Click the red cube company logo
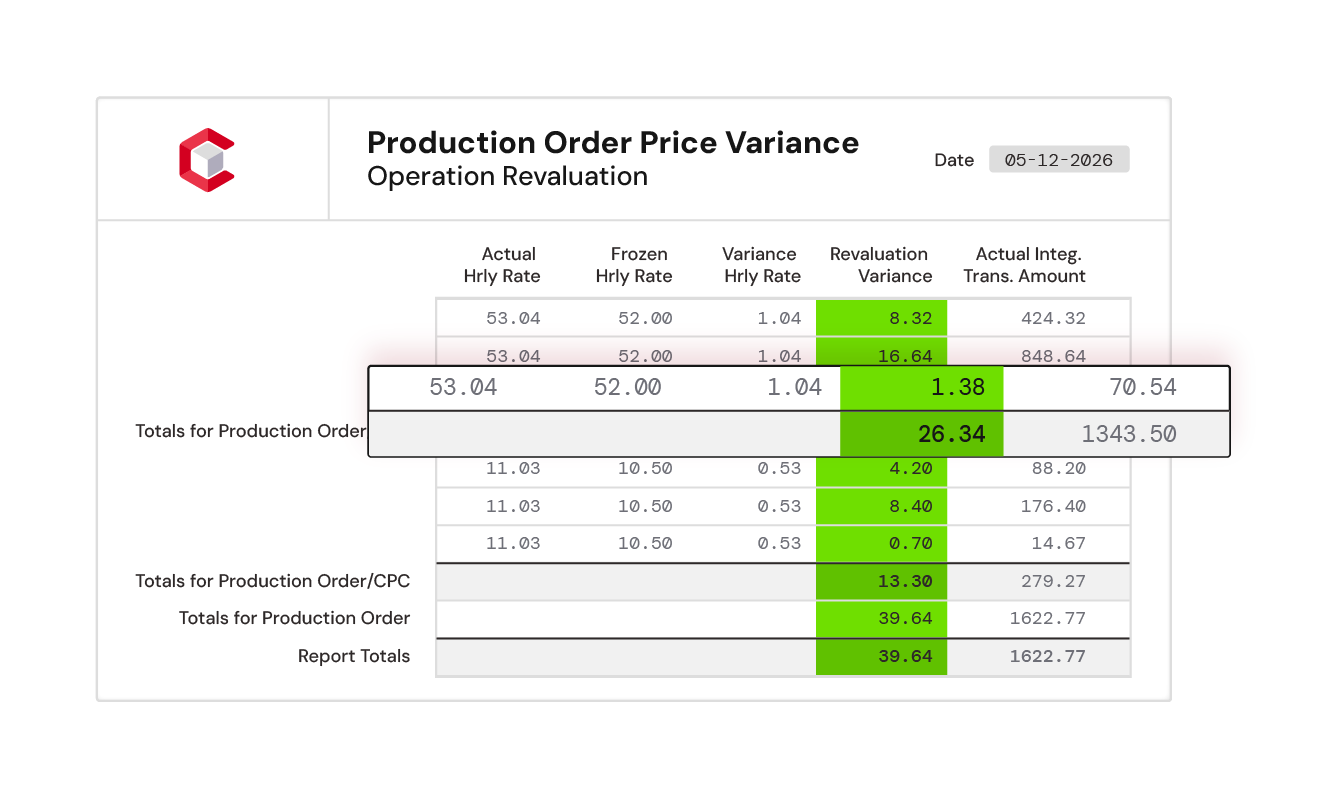 [207, 160]
